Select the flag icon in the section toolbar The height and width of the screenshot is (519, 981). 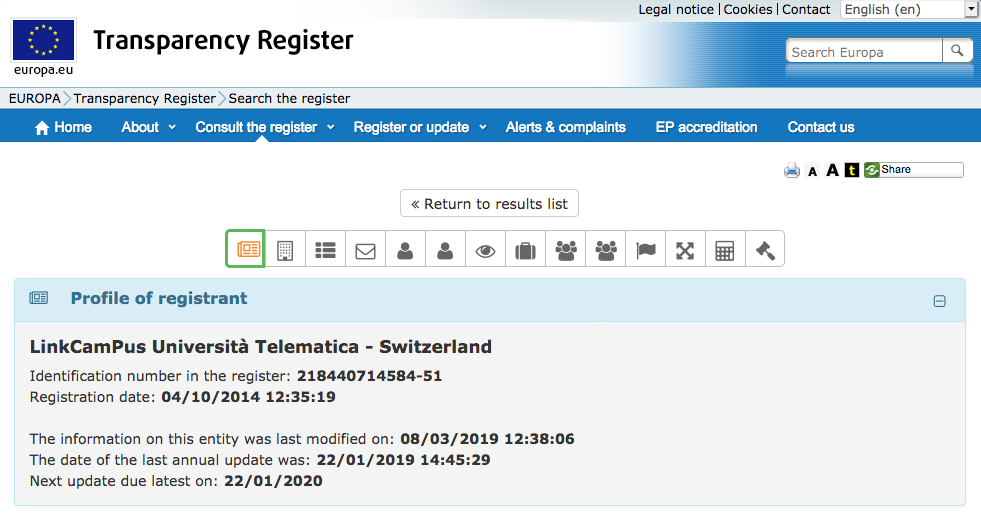[645, 250]
